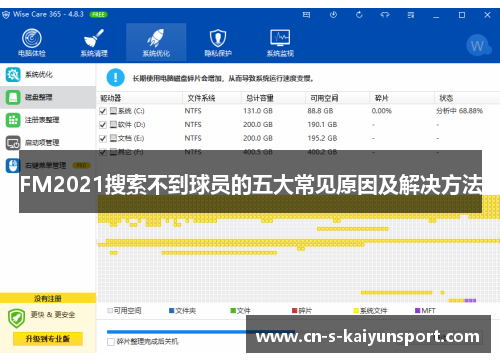Screen dimensions: 500x362
Task: Click the green shield upgrade icon
Action: 16,318
